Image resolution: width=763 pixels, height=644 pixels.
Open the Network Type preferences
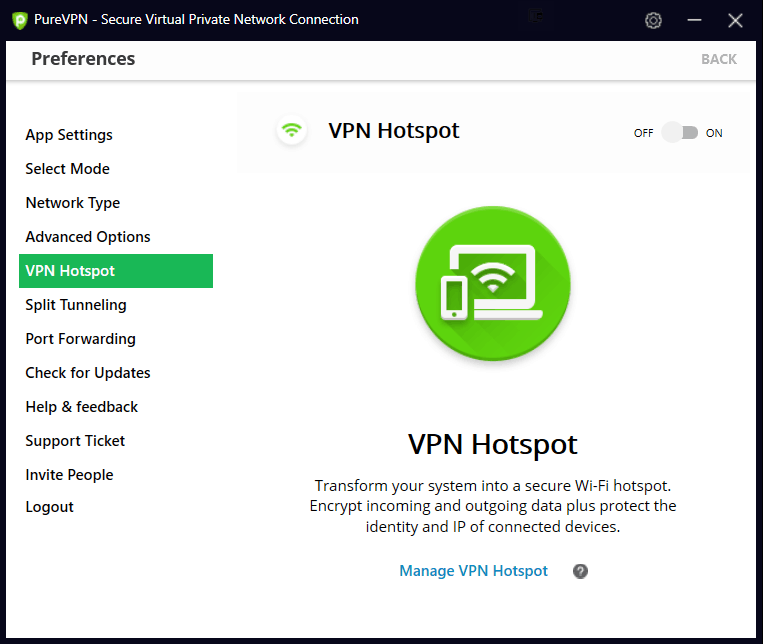pyautogui.click(x=72, y=203)
